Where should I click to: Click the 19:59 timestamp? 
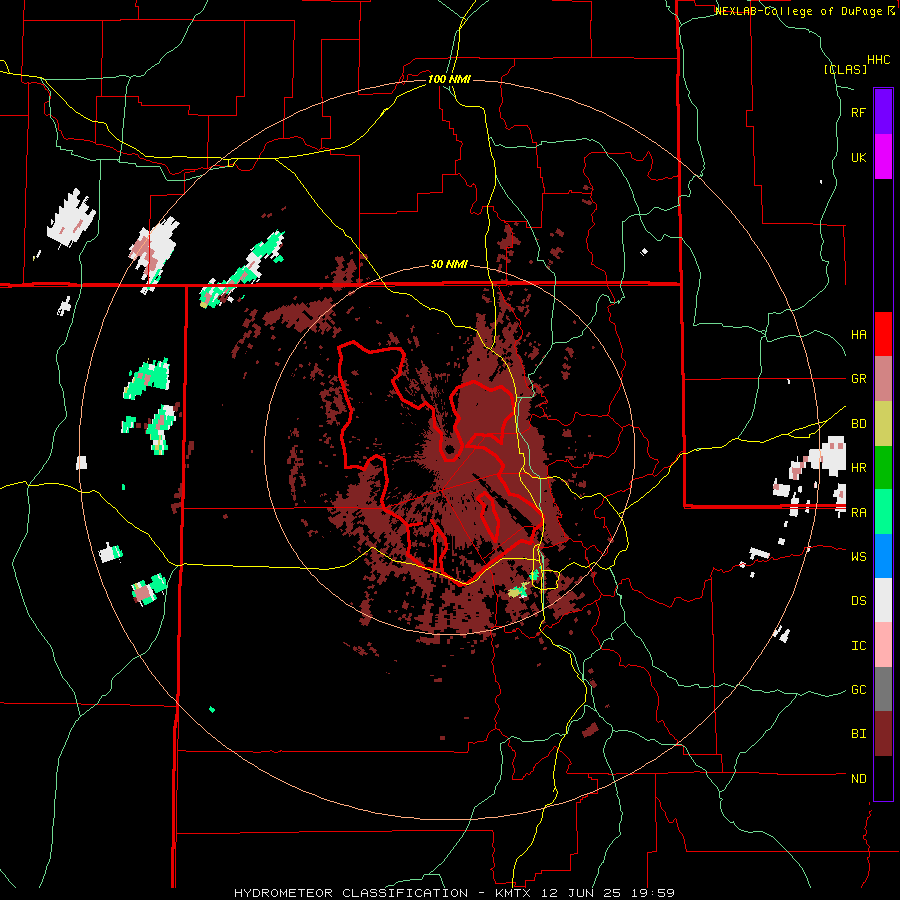[655, 893]
